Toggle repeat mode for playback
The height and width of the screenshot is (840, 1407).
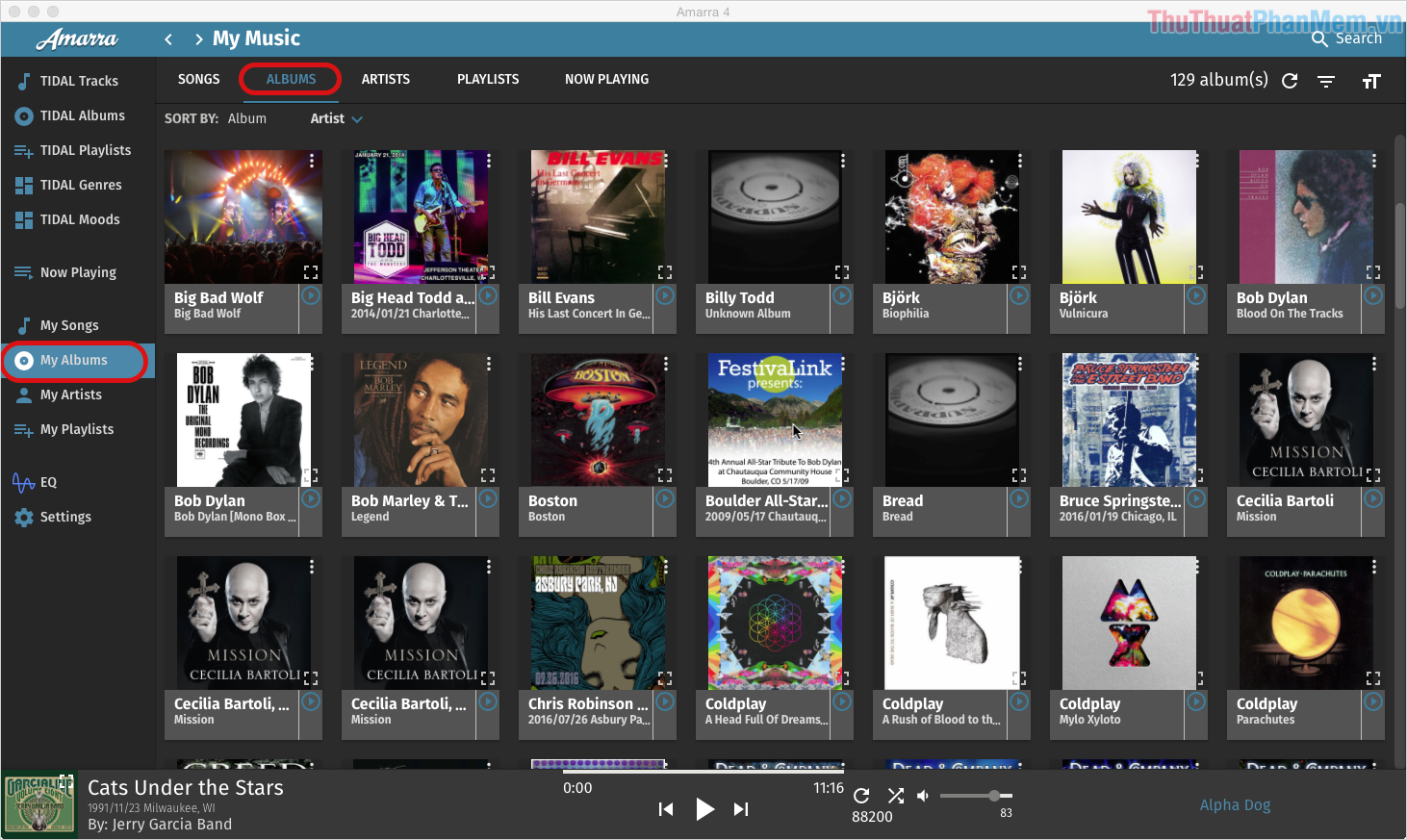pyautogui.click(x=861, y=796)
